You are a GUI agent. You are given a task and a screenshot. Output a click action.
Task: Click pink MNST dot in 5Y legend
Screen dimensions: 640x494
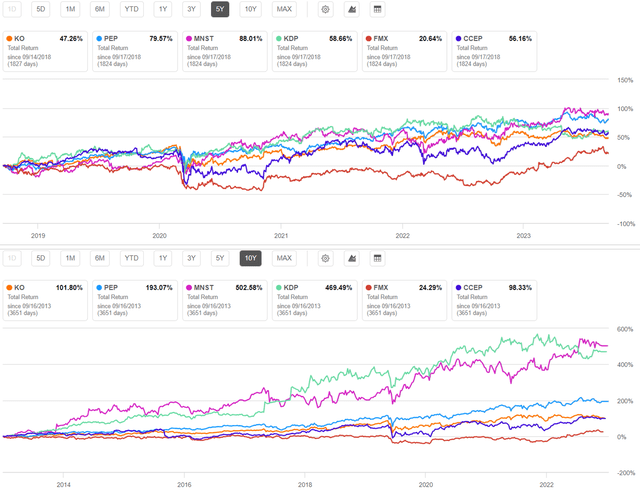click(189, 38)
